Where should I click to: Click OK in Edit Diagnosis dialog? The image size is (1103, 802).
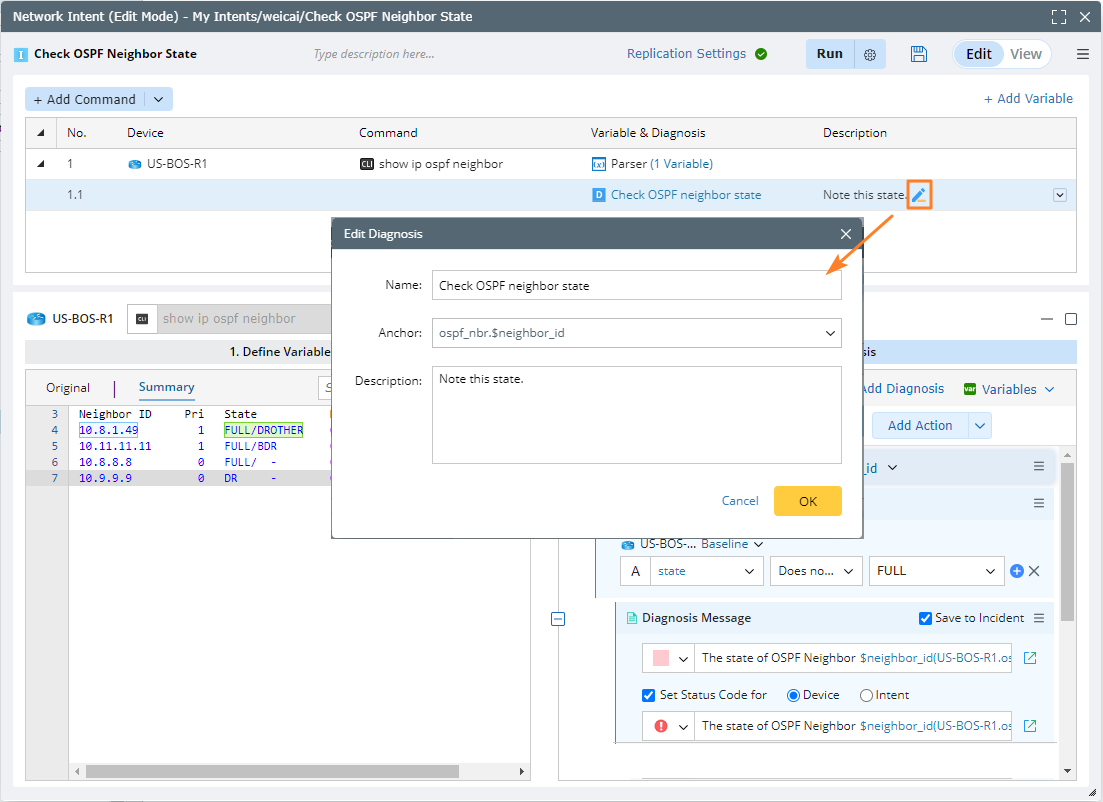click(x=807, y=501)
